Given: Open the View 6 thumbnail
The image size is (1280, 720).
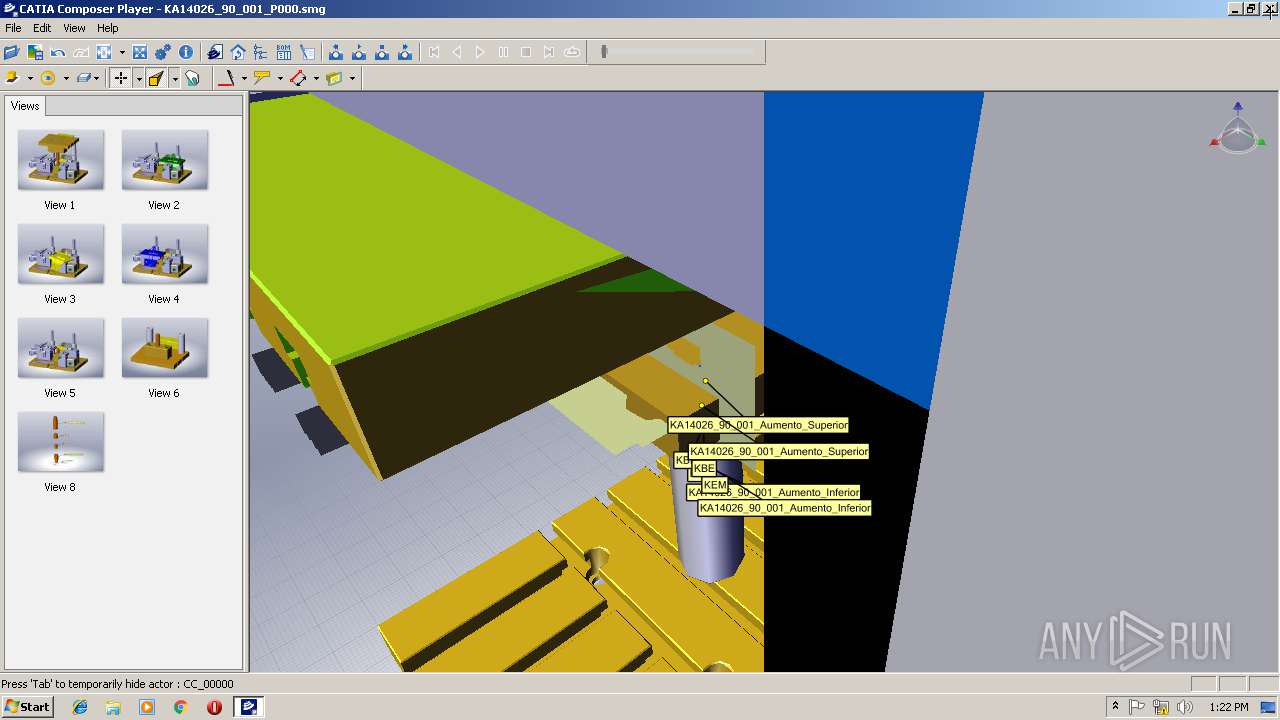Looking at the screenshot, I should point(164,348).
